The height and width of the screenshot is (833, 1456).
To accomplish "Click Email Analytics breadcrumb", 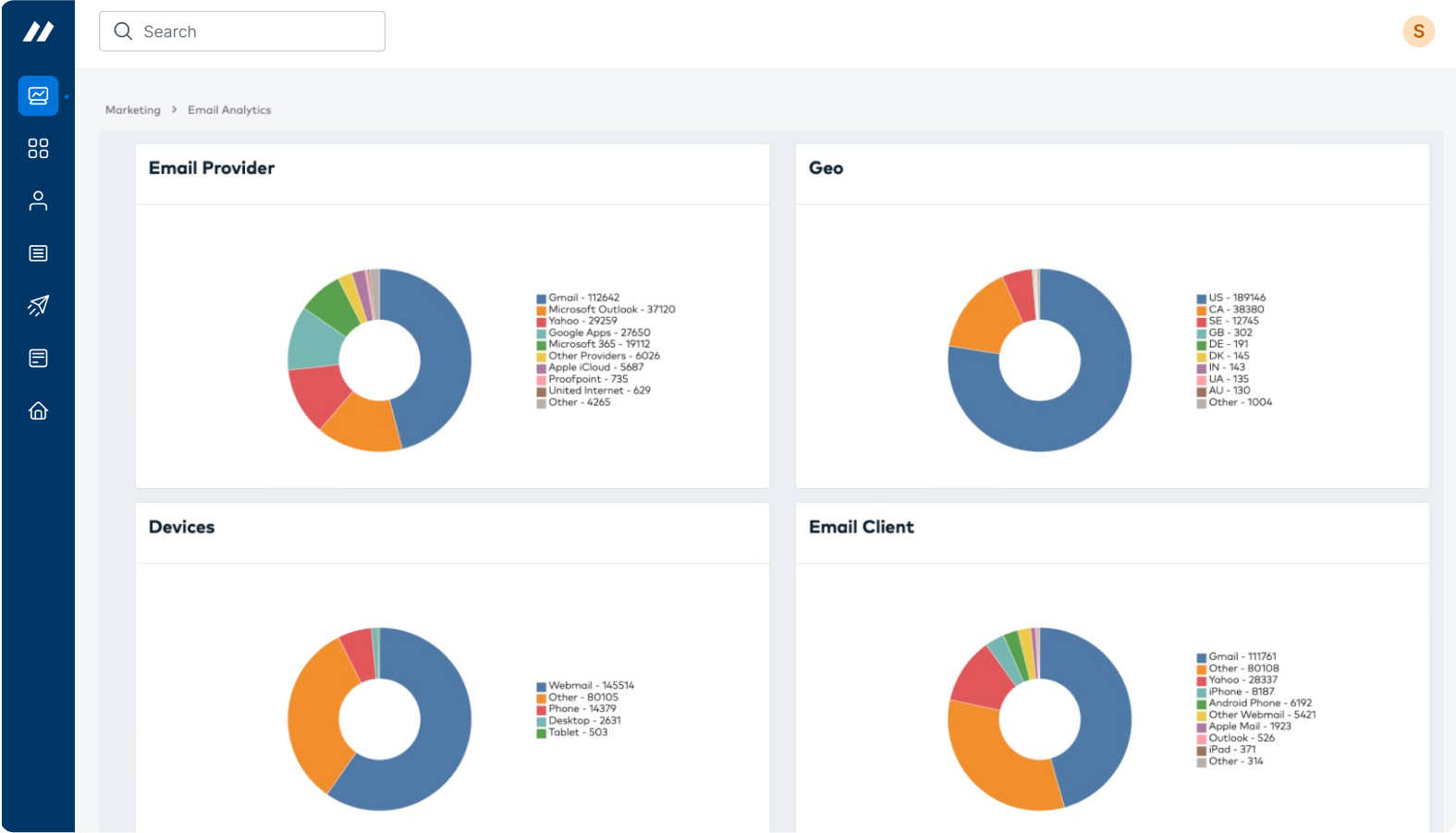I will (229, 110).
